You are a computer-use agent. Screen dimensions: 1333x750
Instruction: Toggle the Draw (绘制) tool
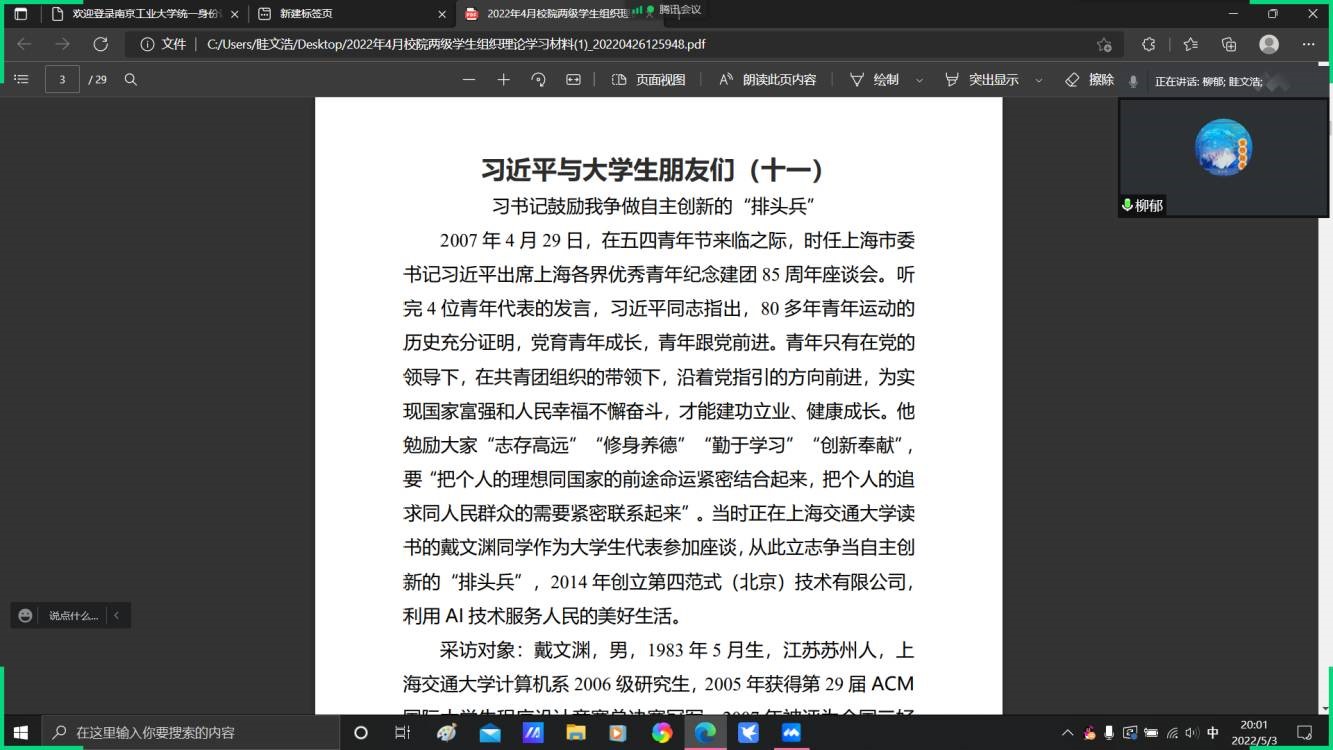(x=874, y=80)
